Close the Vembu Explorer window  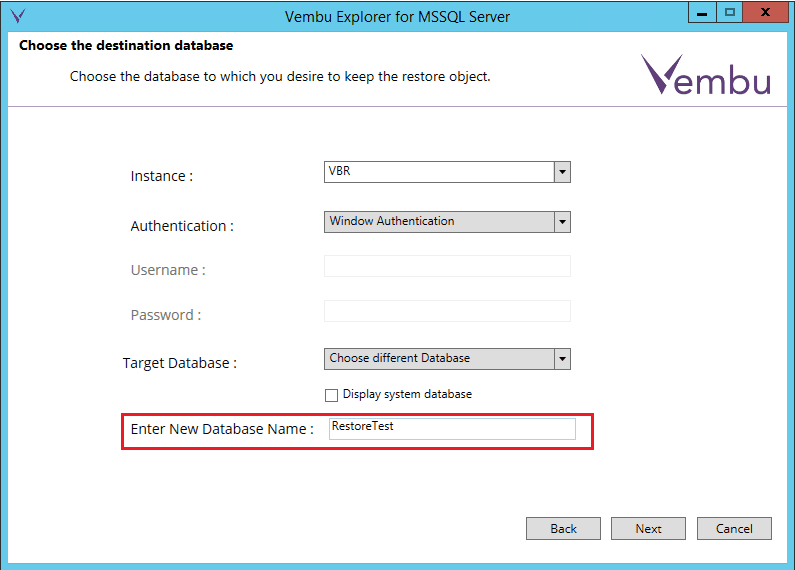click(765, 12)
